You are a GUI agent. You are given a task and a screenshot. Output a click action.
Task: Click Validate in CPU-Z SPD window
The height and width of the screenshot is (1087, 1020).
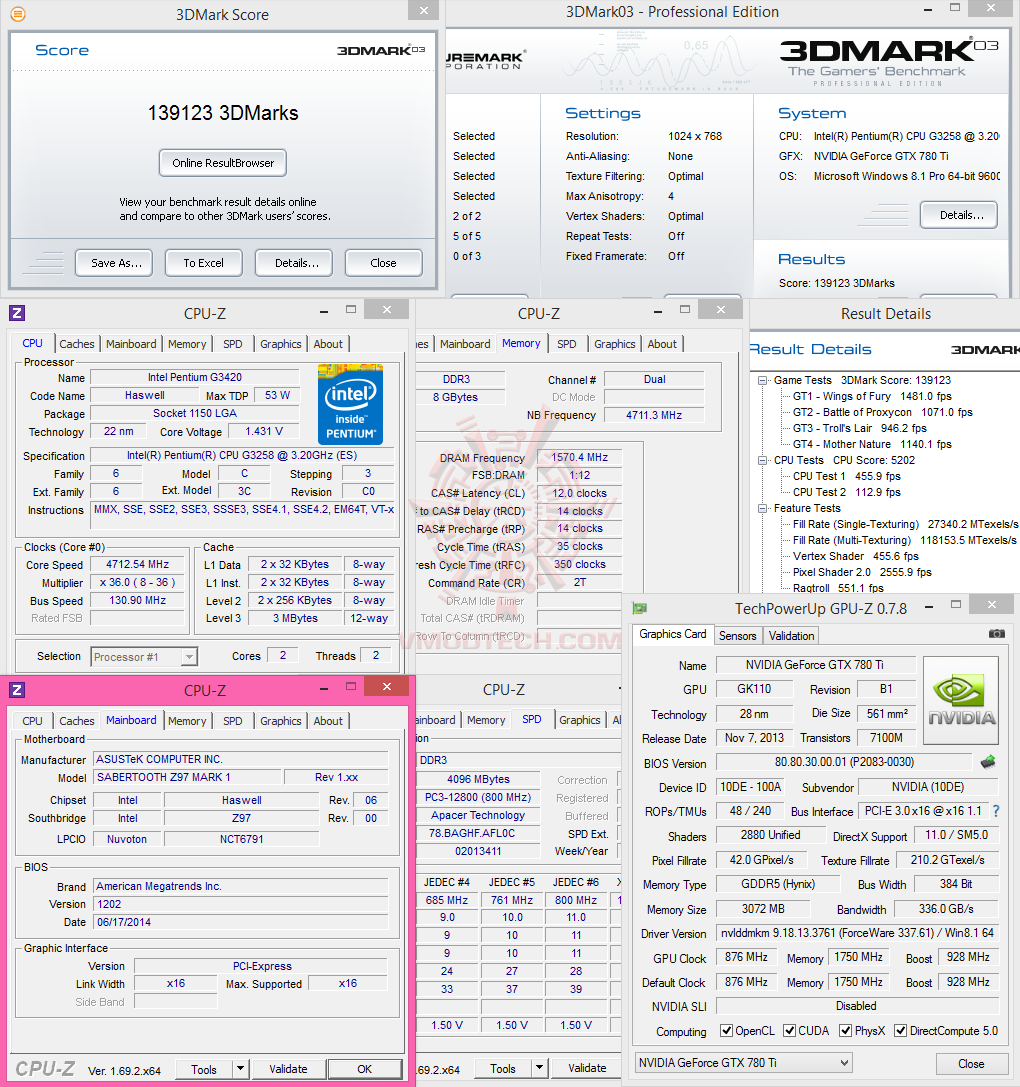[x=587, y=1068]
